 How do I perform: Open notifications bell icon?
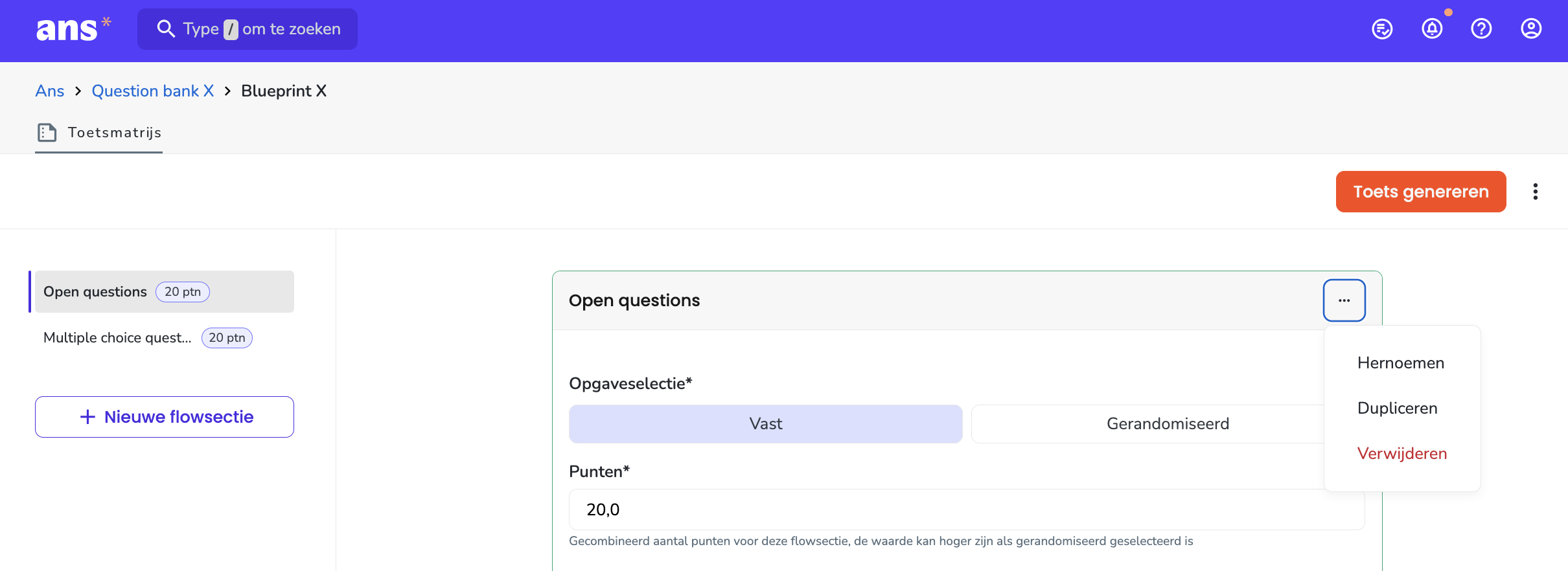(x=1432, y=29)
